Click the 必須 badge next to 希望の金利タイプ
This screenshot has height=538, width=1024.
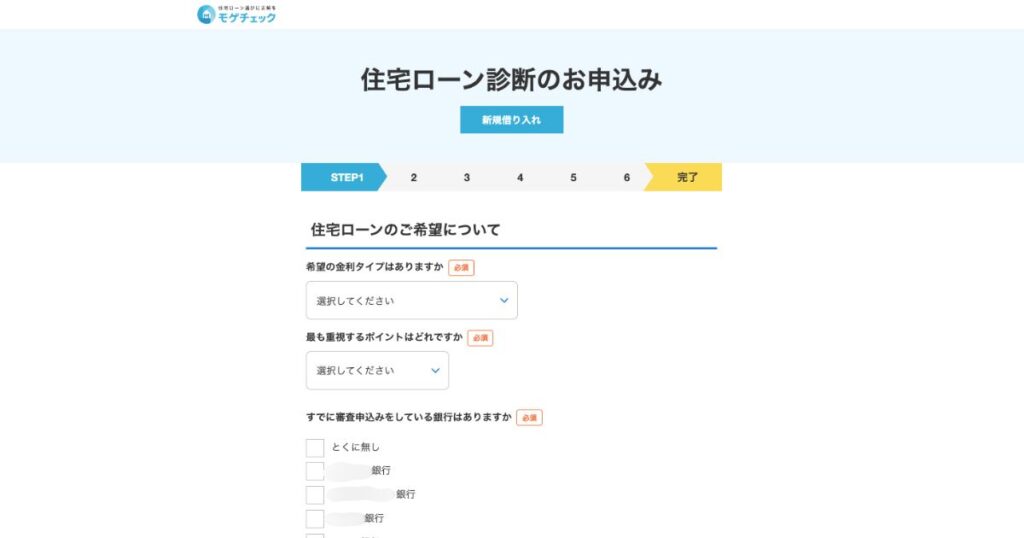[x=461, y=268]
